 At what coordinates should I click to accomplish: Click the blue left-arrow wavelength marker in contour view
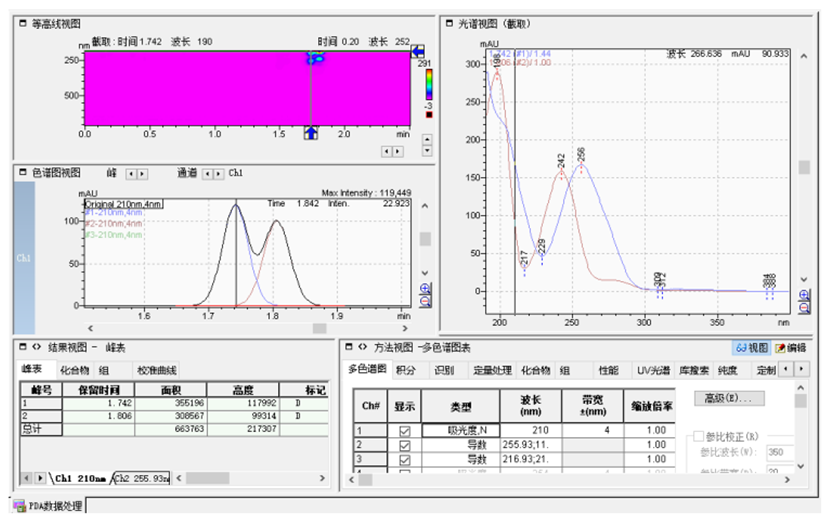[x=418, y=51]
